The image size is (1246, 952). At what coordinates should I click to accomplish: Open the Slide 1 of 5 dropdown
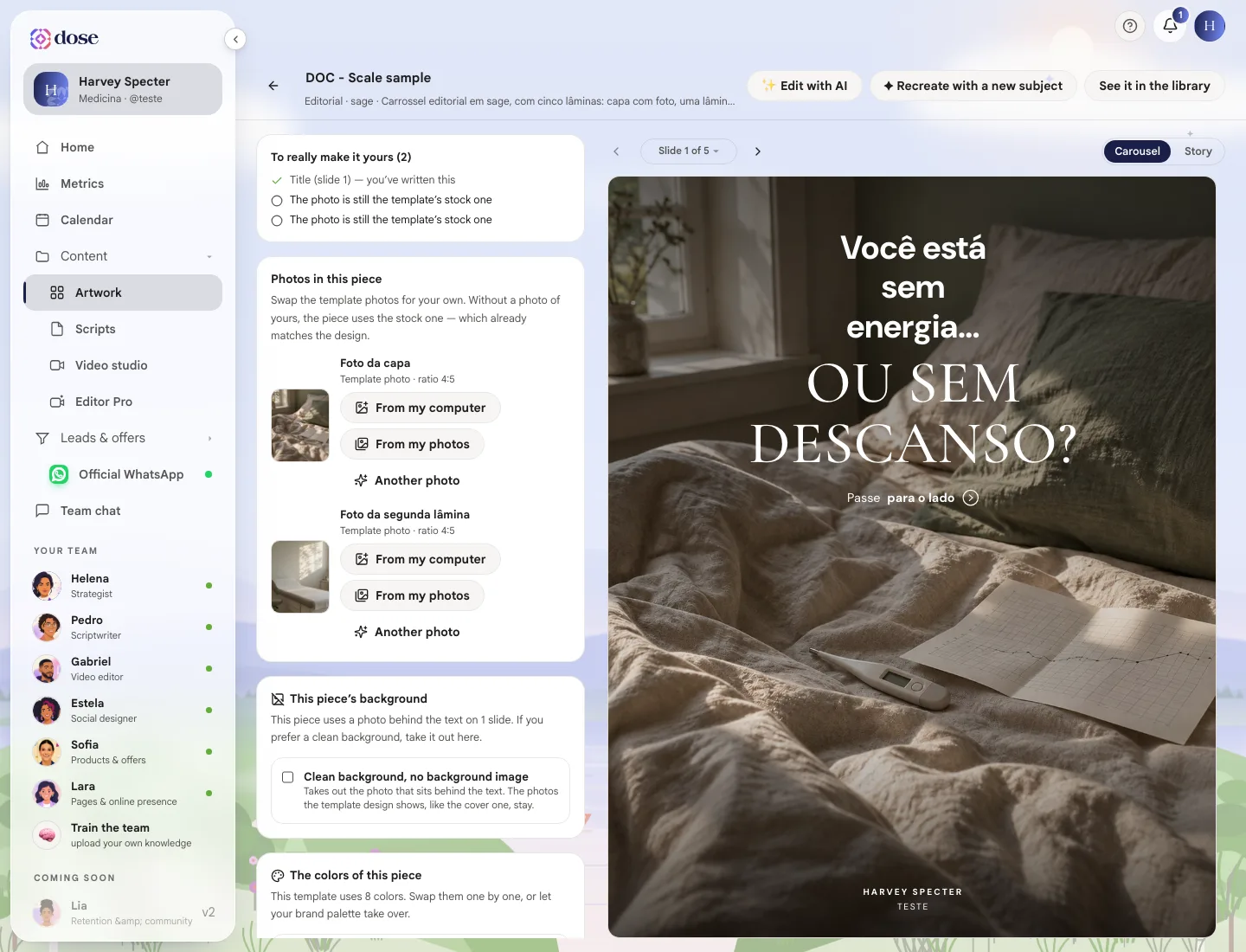click(x=689, y=151)
